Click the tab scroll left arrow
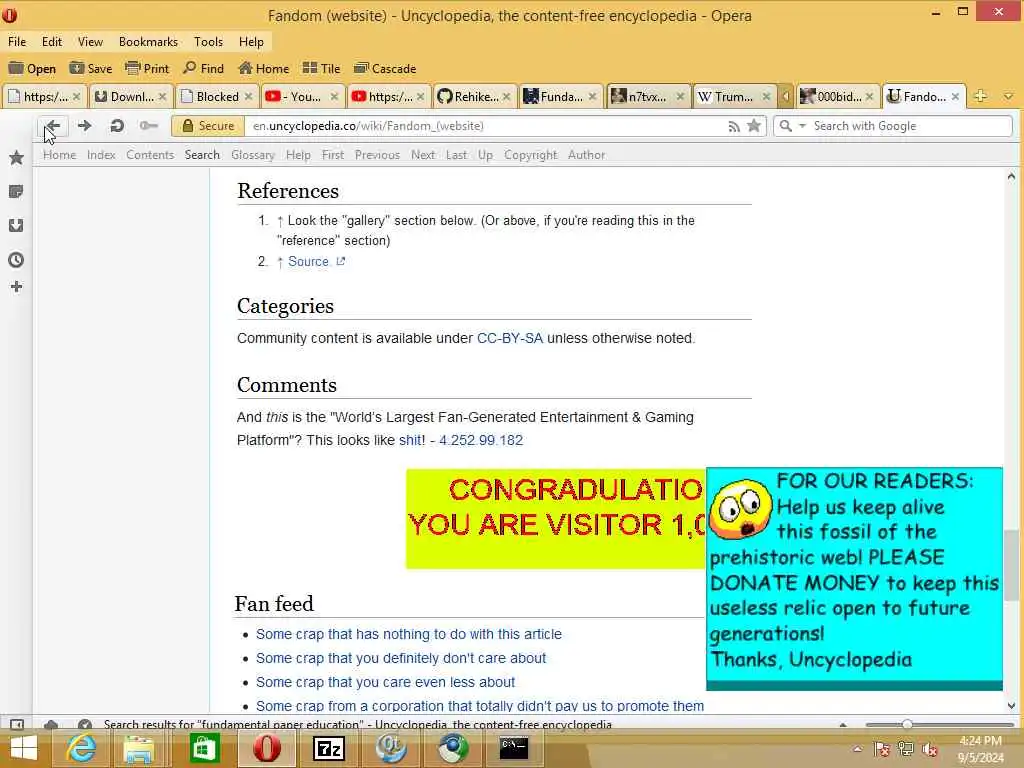The height and width of the screenshot is (768, 1024). pos(786,97)
